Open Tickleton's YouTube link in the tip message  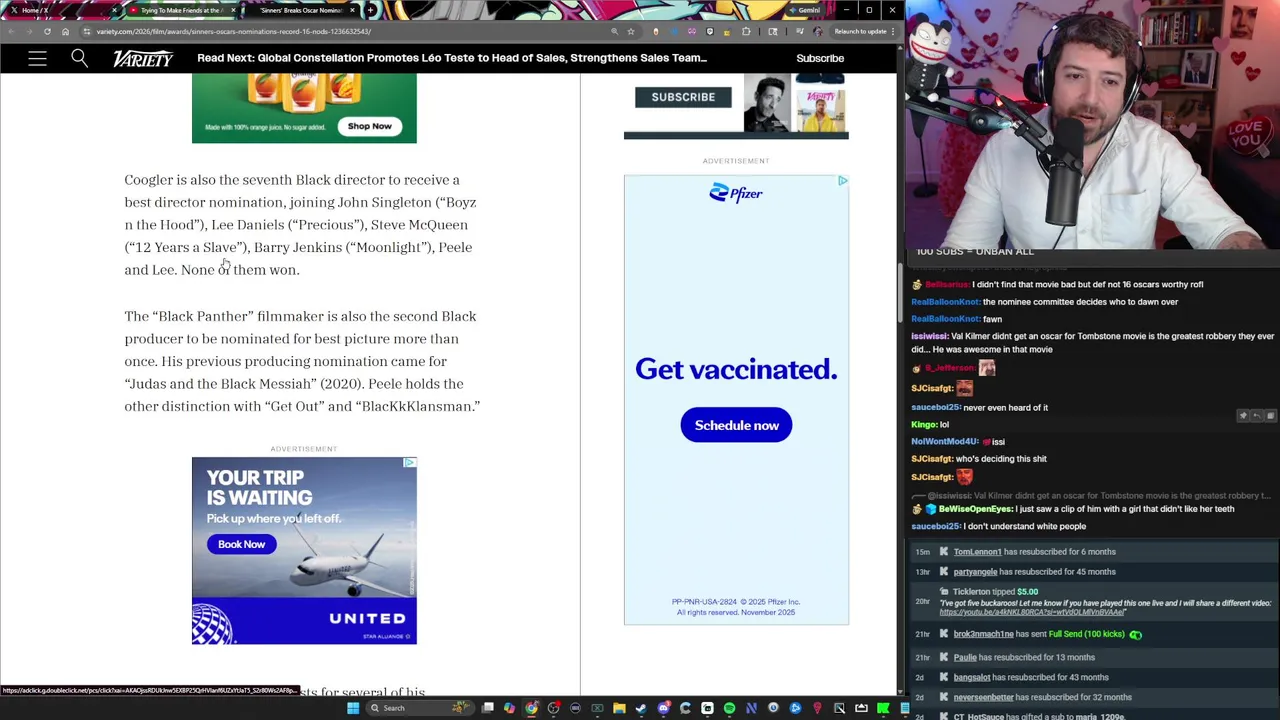[1032, 612]
